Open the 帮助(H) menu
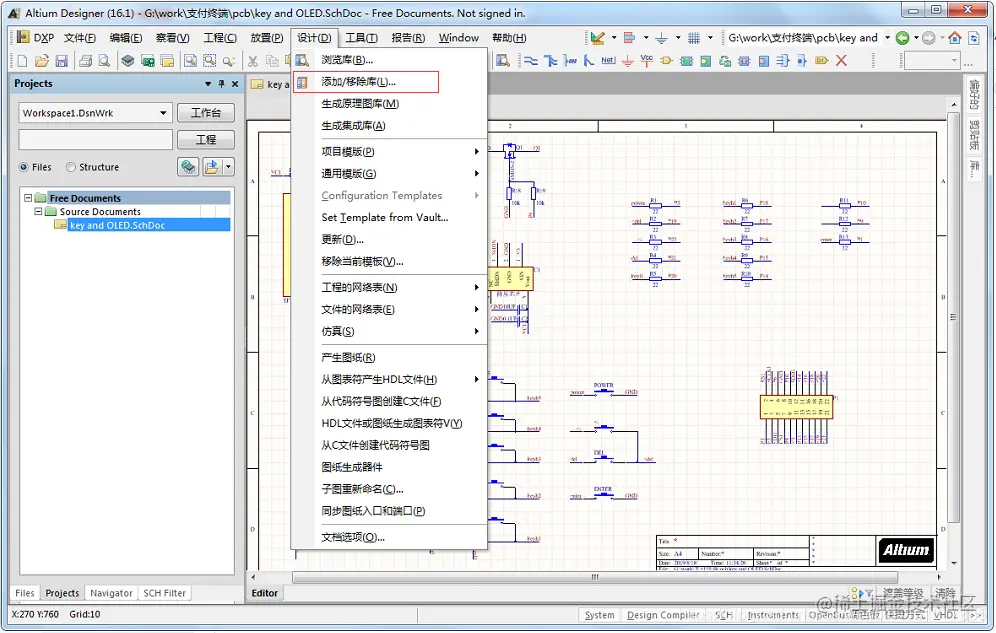The width and height of the screenshot is (996, 633). [509, 38]
